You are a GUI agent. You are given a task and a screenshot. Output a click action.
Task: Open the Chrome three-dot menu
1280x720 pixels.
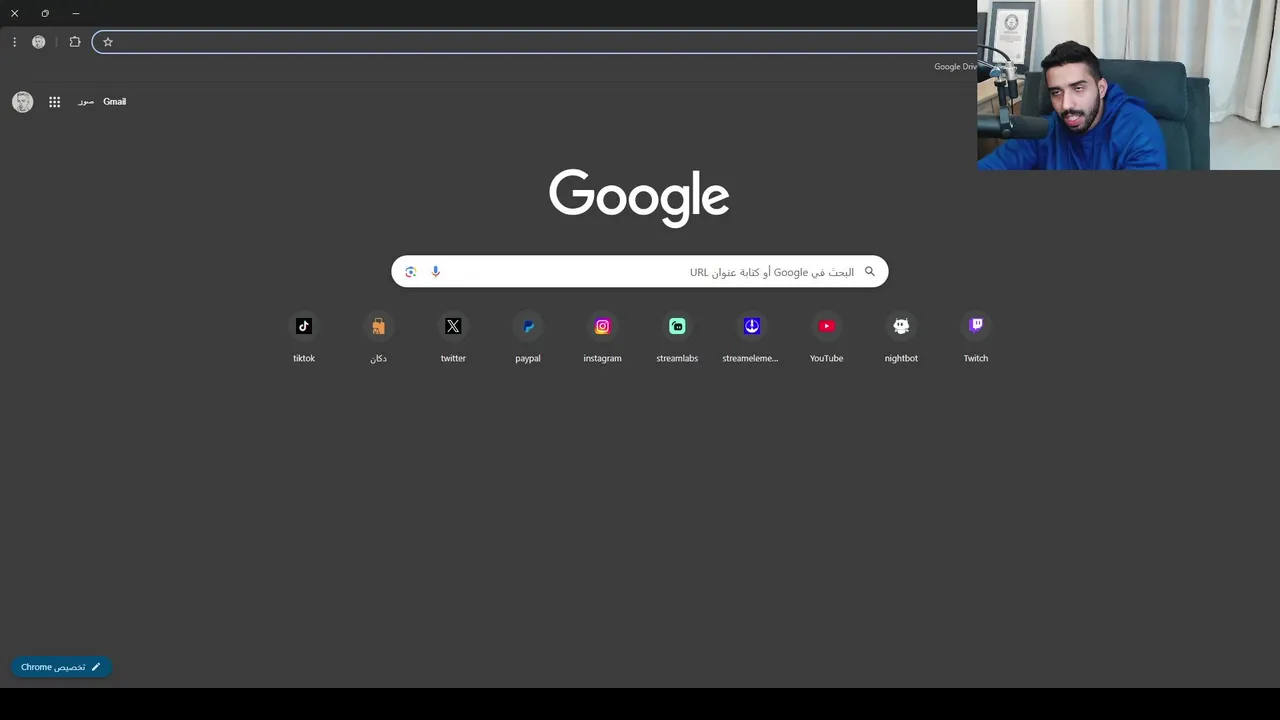click(14, 42)
